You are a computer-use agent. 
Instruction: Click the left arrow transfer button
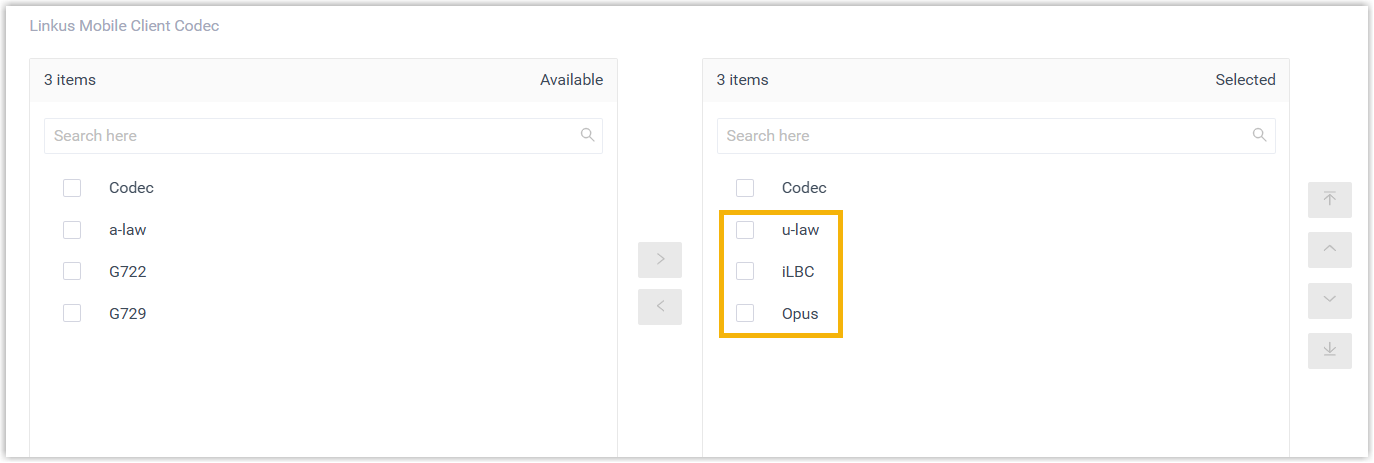pyautogui.click(x=660, y=307)
